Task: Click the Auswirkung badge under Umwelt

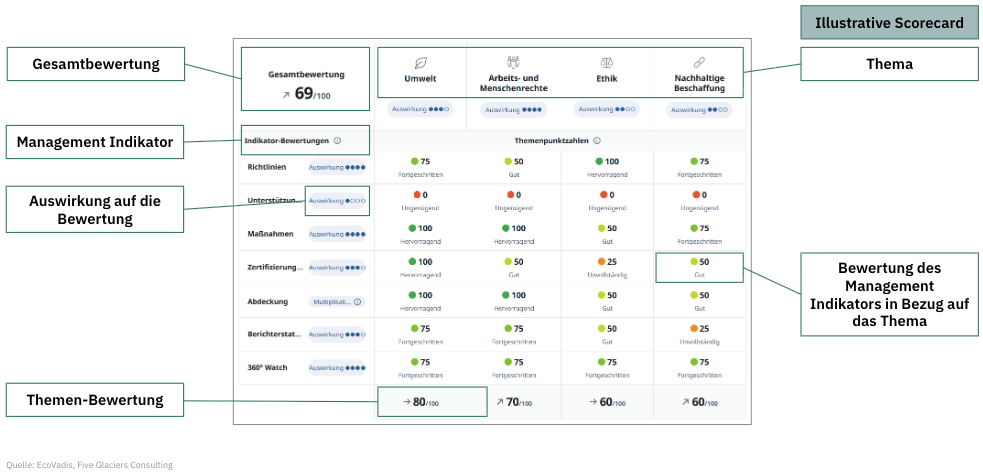Action: click(x=420, y=108)
